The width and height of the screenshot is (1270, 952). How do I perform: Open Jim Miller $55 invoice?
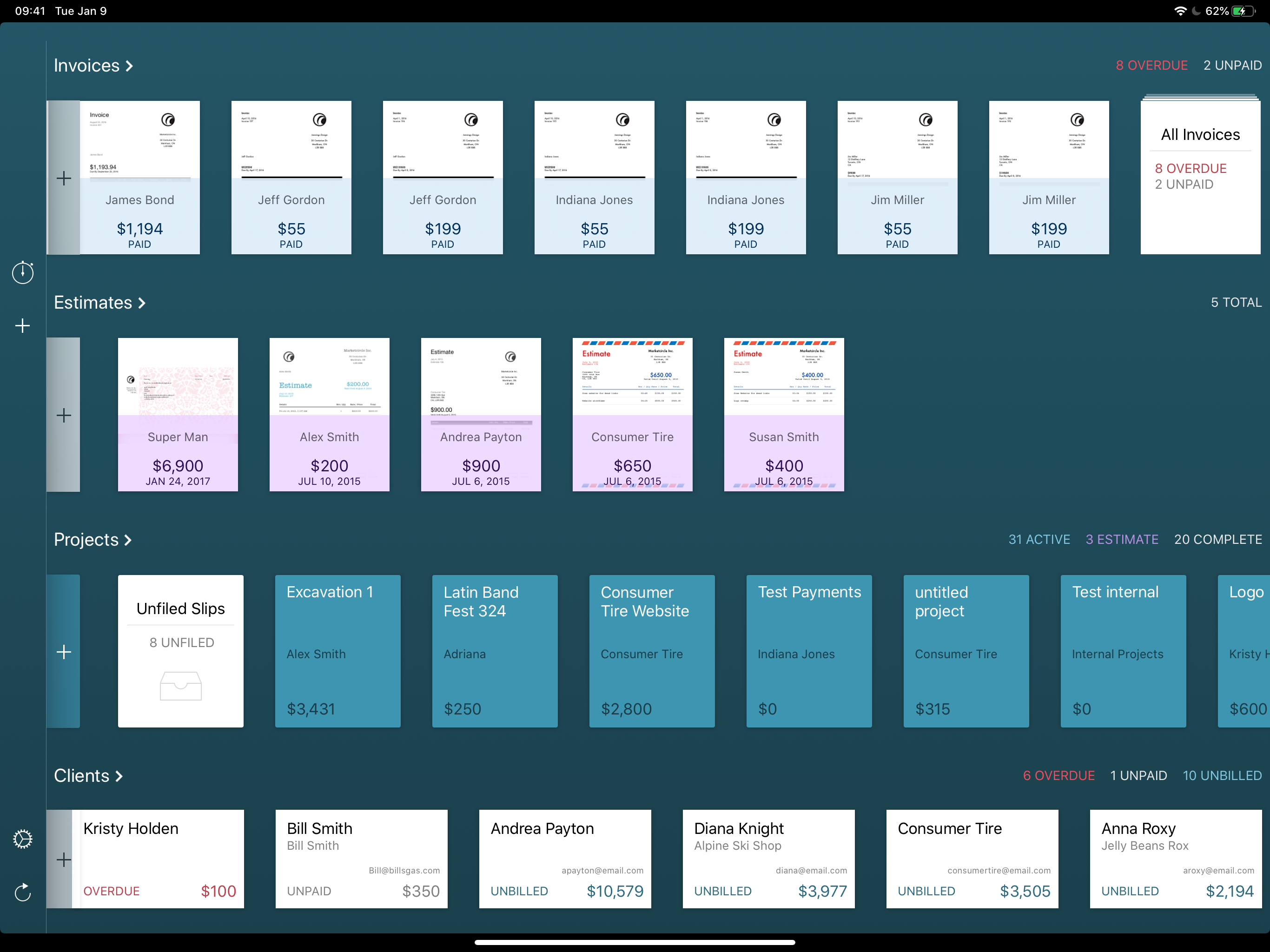tap(897, 178)
